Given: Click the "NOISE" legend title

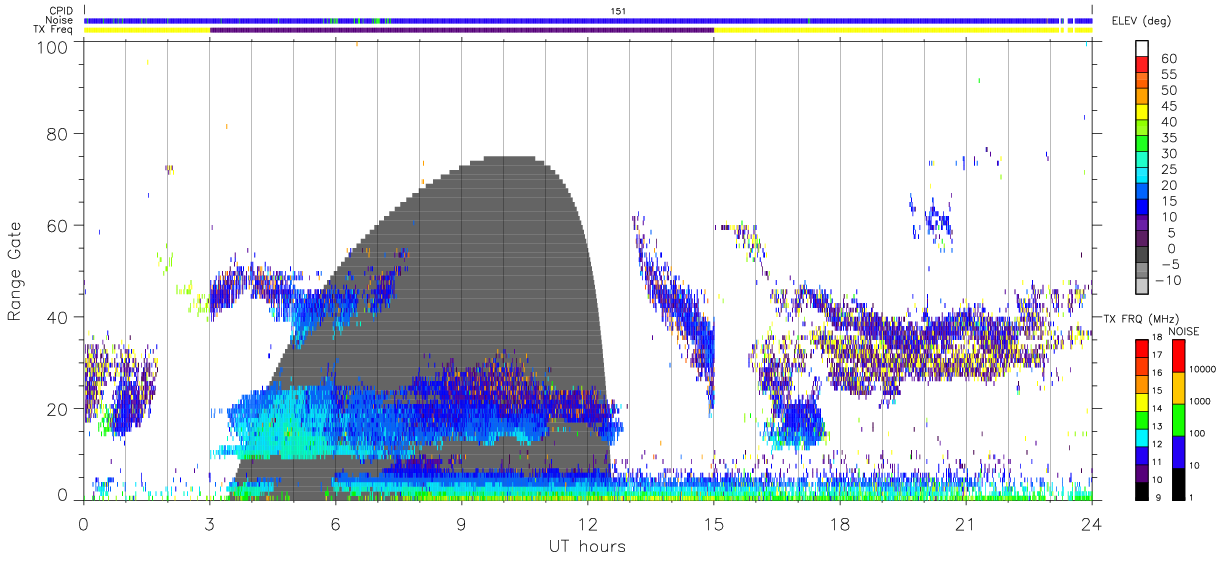Looking at the screenshot, I should pos(1185,331).
